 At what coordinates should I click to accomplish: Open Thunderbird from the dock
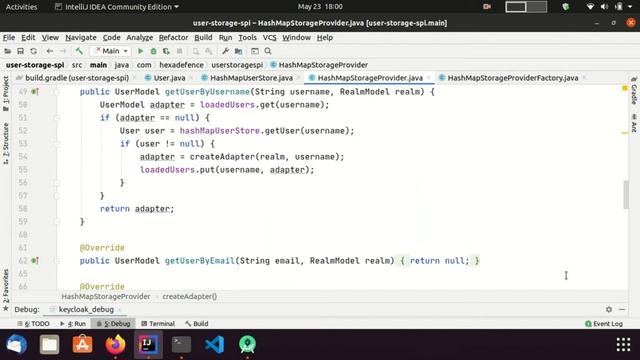(16, 344)
